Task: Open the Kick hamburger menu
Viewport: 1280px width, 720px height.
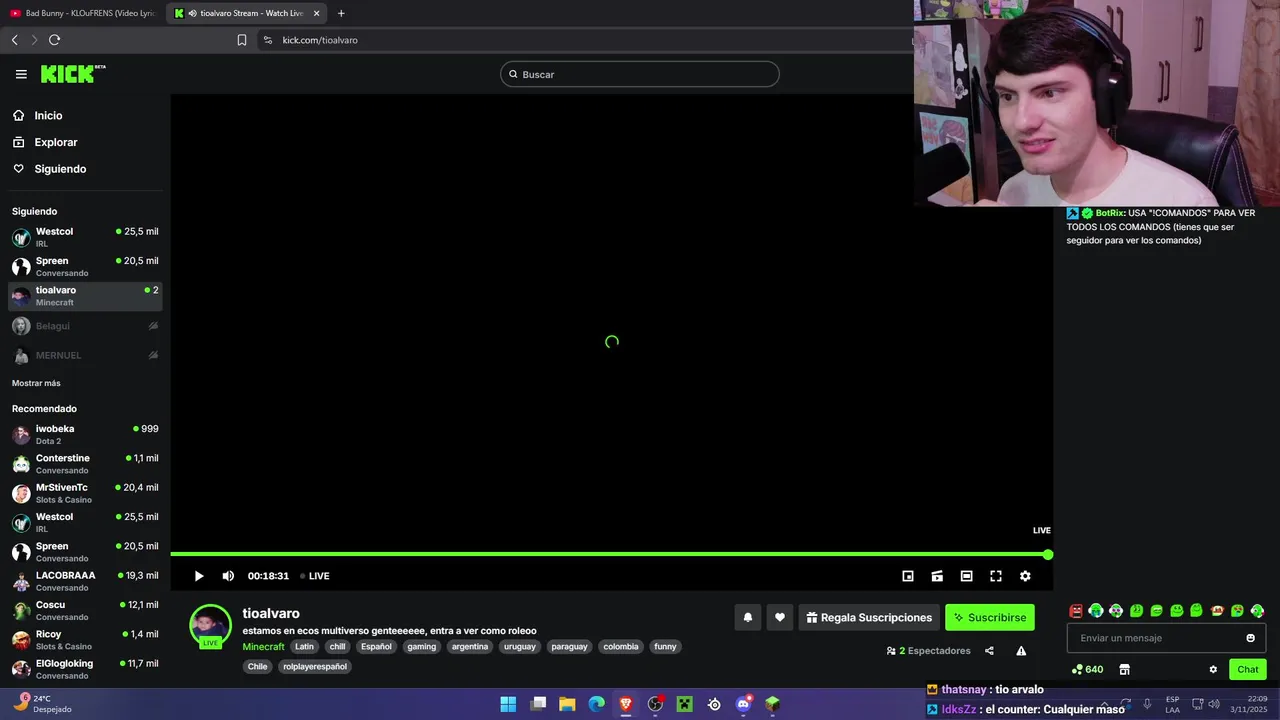Action: click(21, 74)
